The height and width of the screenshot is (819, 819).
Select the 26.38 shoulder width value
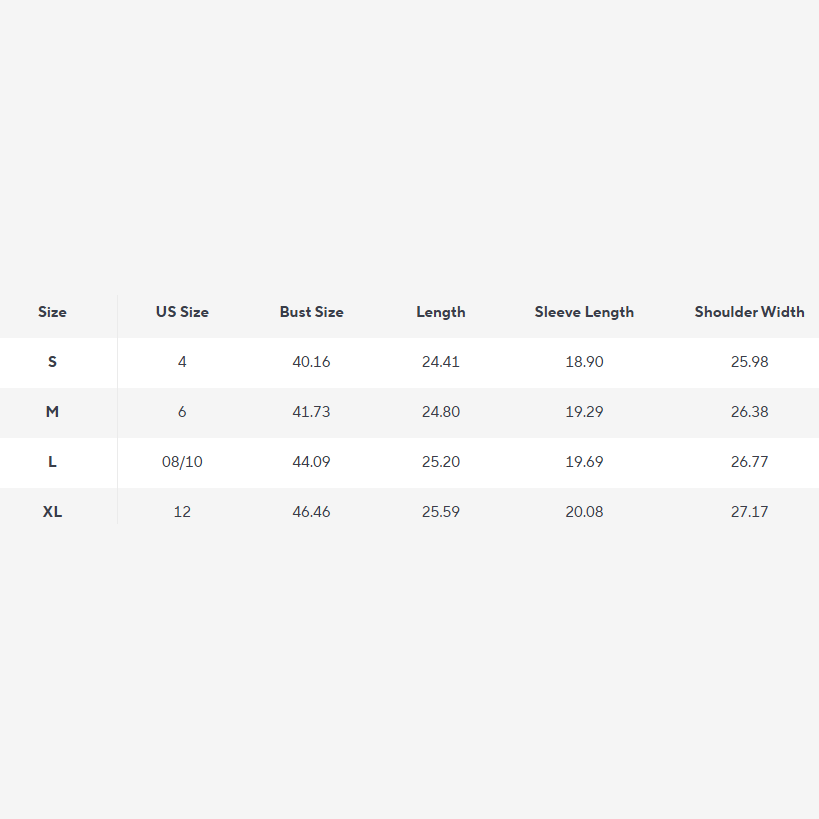point(749,412)
